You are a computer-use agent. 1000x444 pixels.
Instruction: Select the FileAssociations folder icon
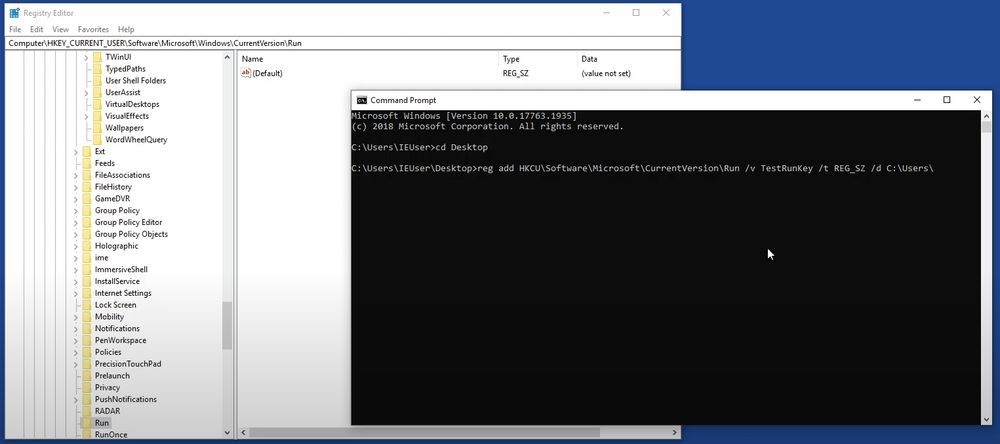87,175
